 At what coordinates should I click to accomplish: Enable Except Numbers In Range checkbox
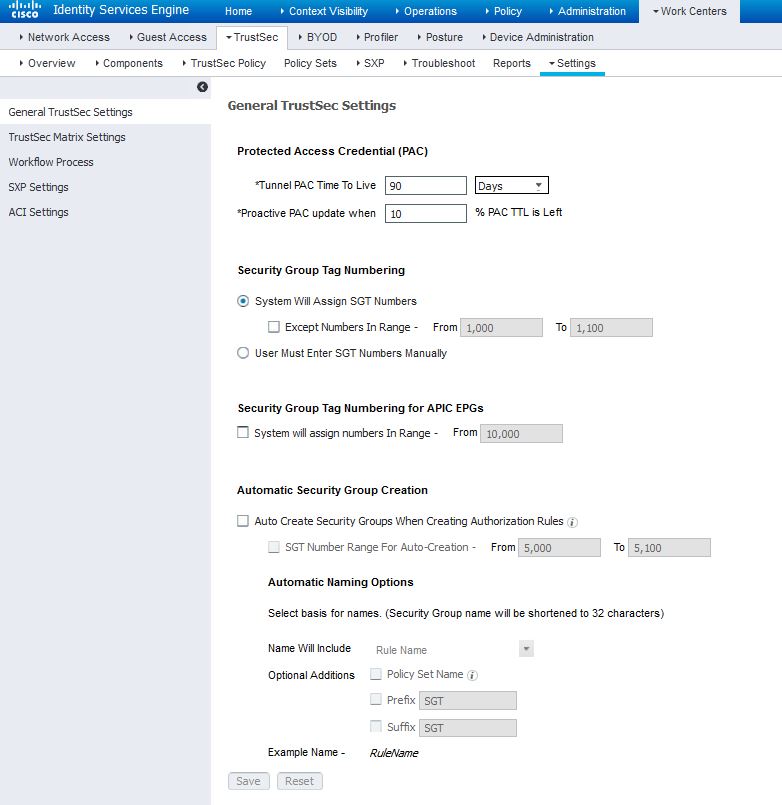tap(274, 327)
